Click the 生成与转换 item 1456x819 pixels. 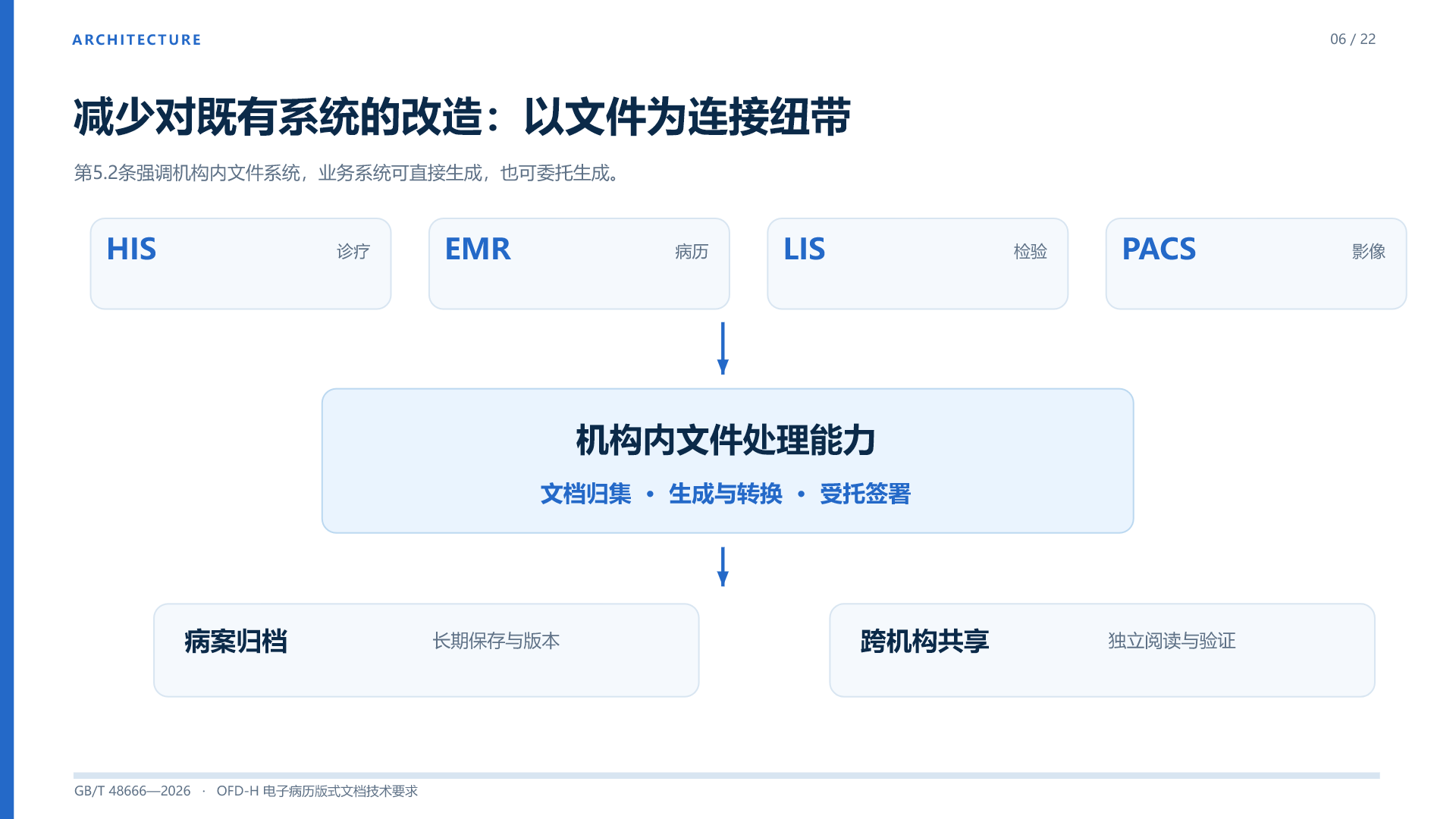point(725,494)
